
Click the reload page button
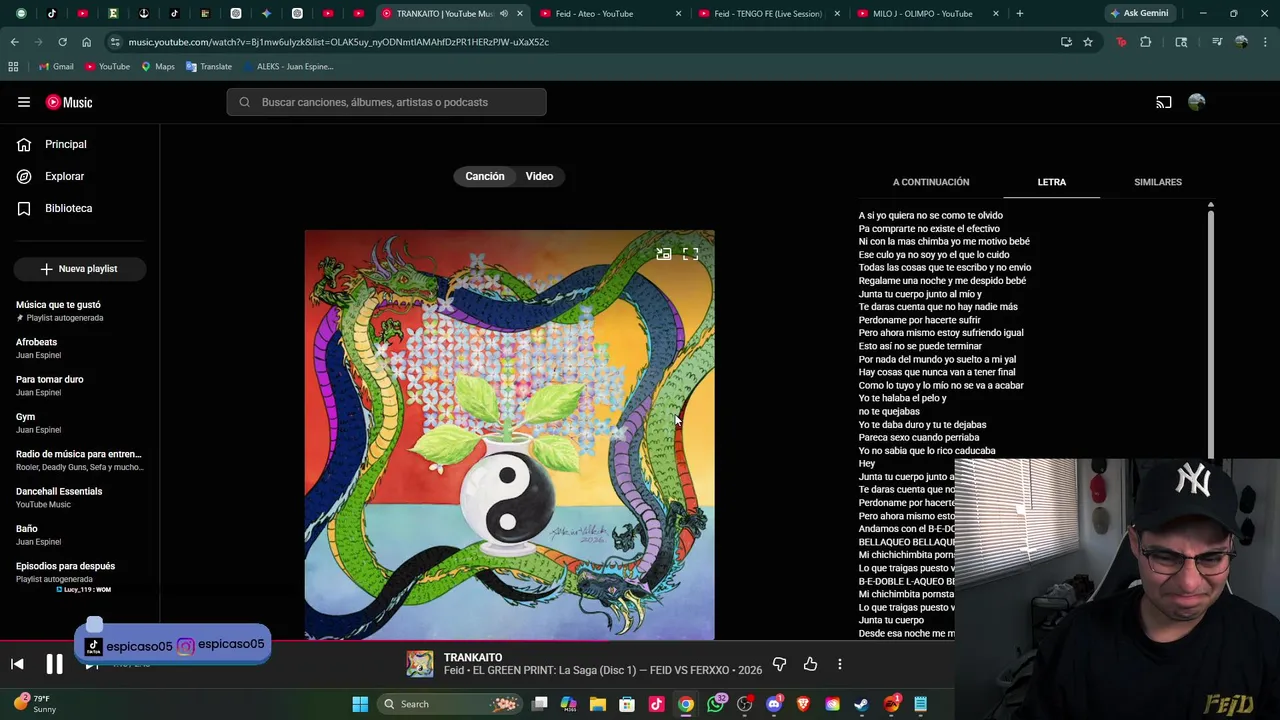pos(62,42)
